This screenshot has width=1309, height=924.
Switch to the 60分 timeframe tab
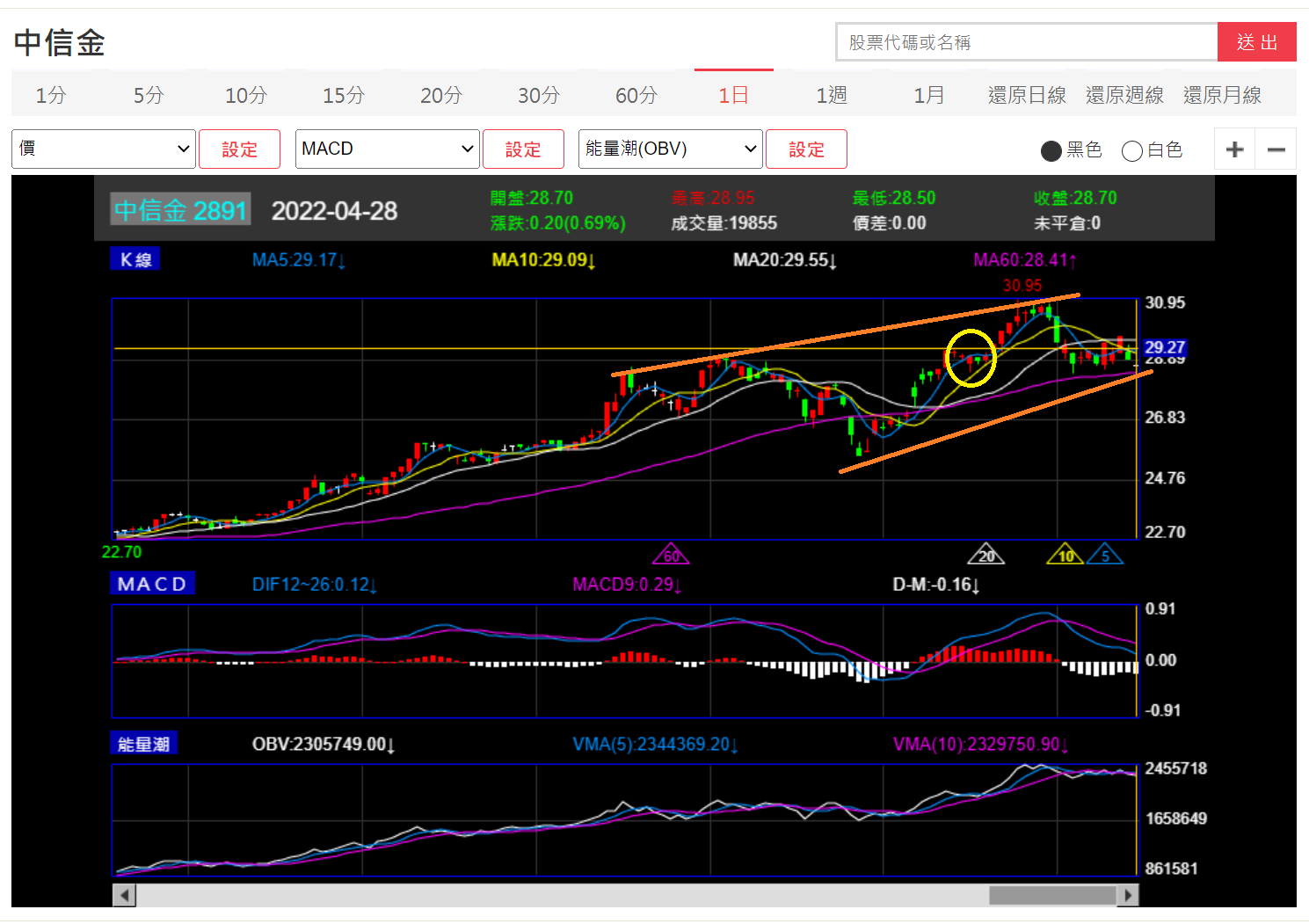tap(636, 95)
